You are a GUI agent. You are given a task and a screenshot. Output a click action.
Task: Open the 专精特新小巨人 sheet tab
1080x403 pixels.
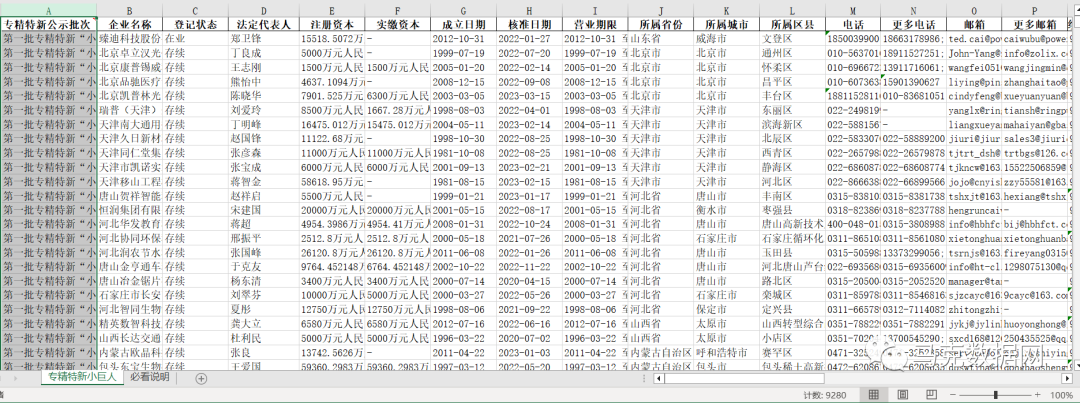point(82,378)
